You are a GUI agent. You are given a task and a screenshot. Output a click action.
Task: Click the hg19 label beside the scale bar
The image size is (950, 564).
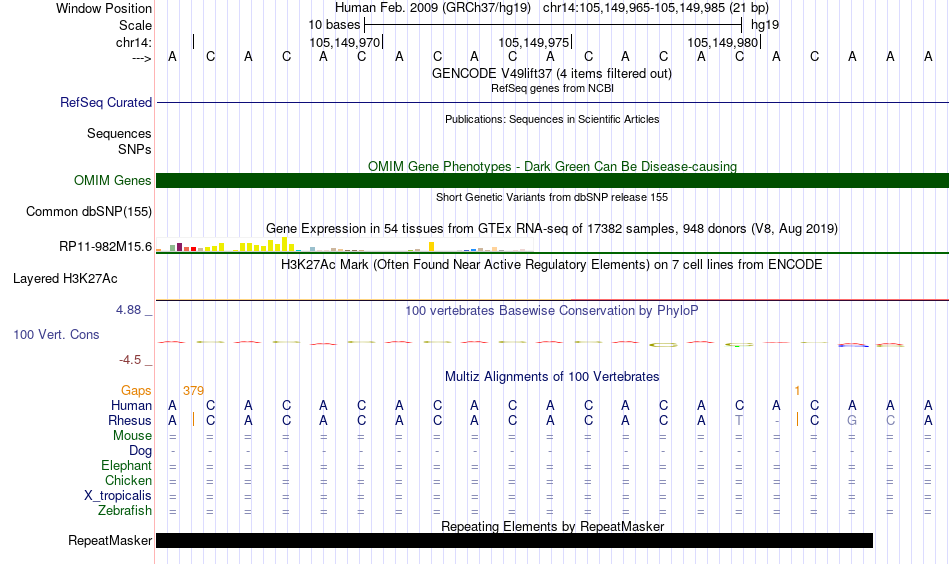coord(765,25)
